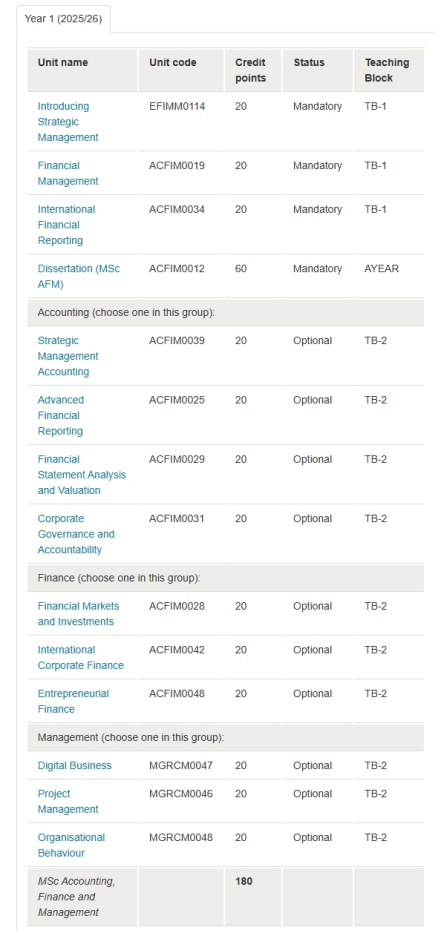
Task: Open Advanced Financial Reporting unit link
Action: (x=61, y=416)
